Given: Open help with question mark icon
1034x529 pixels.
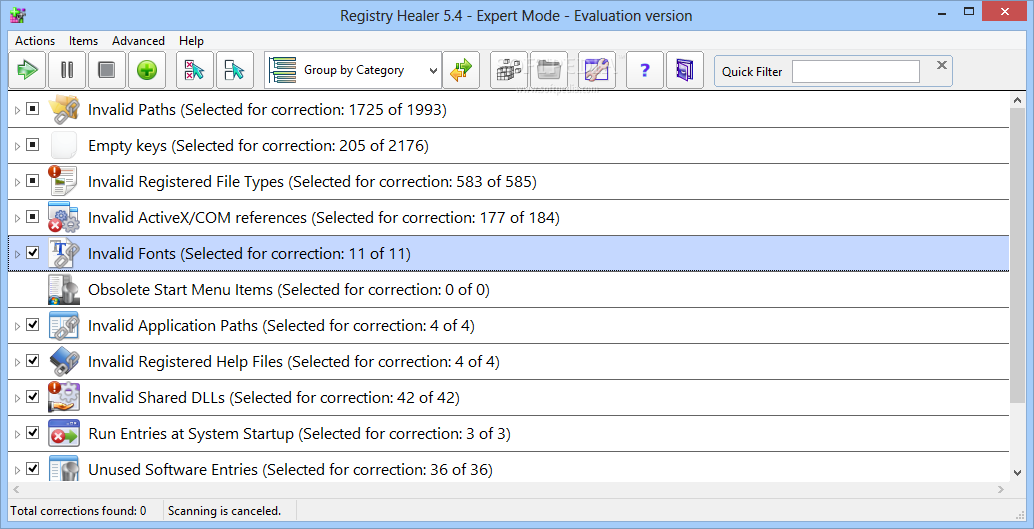Looking at the screenshot, I should tap(644, 70).
